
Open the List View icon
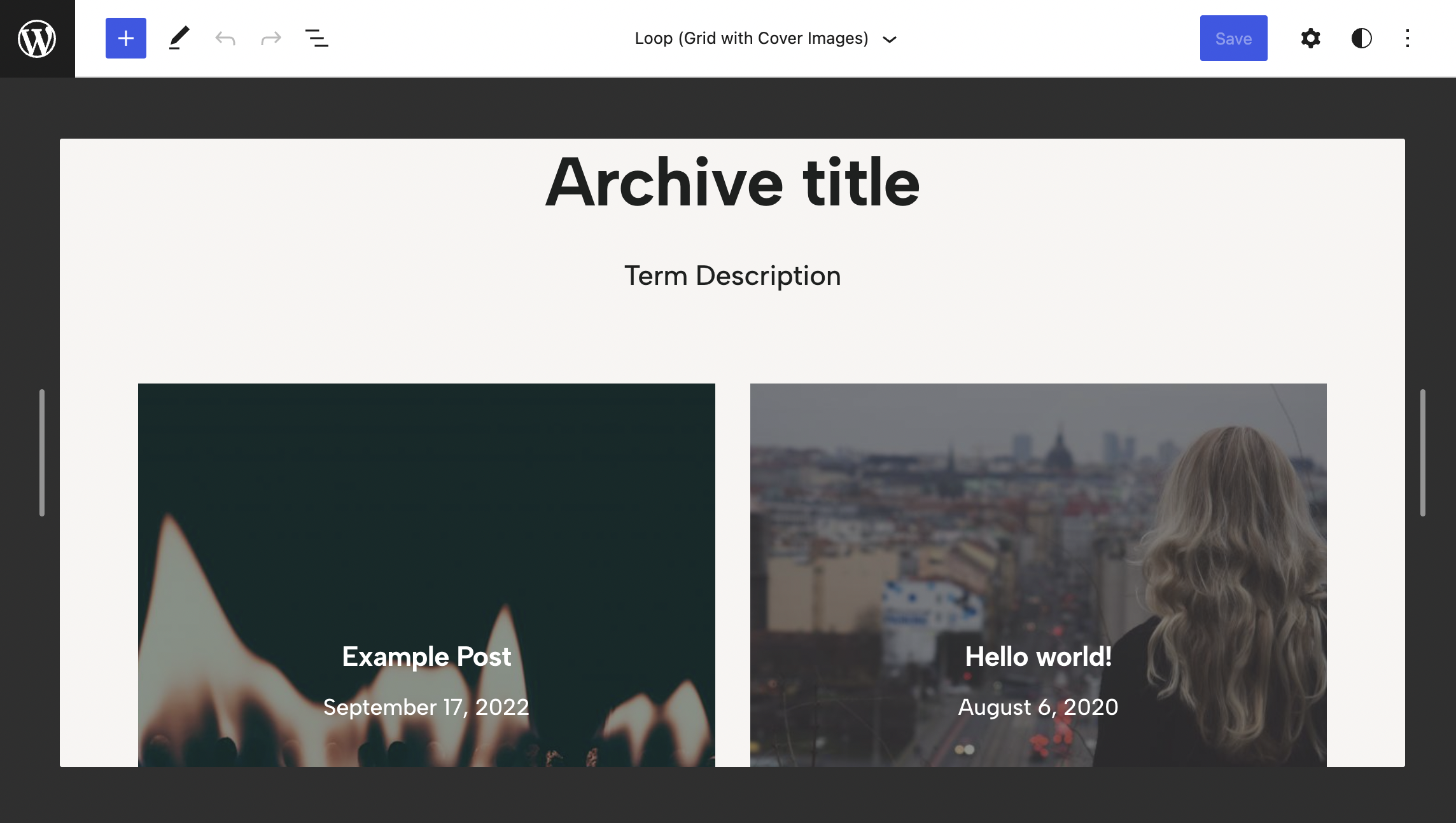pyautogui.click(x=317, y=38)
